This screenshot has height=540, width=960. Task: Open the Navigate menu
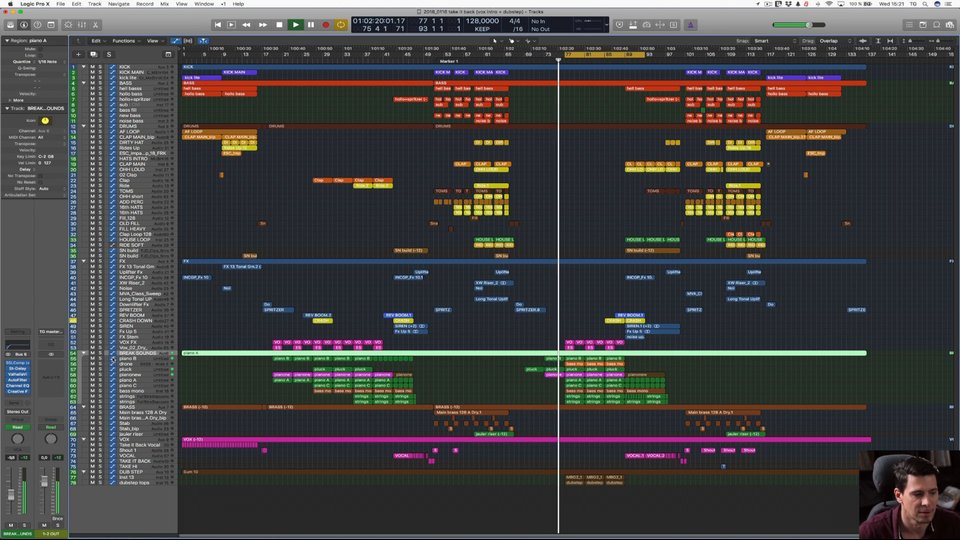pyautogui.click(x=119, y=4)
